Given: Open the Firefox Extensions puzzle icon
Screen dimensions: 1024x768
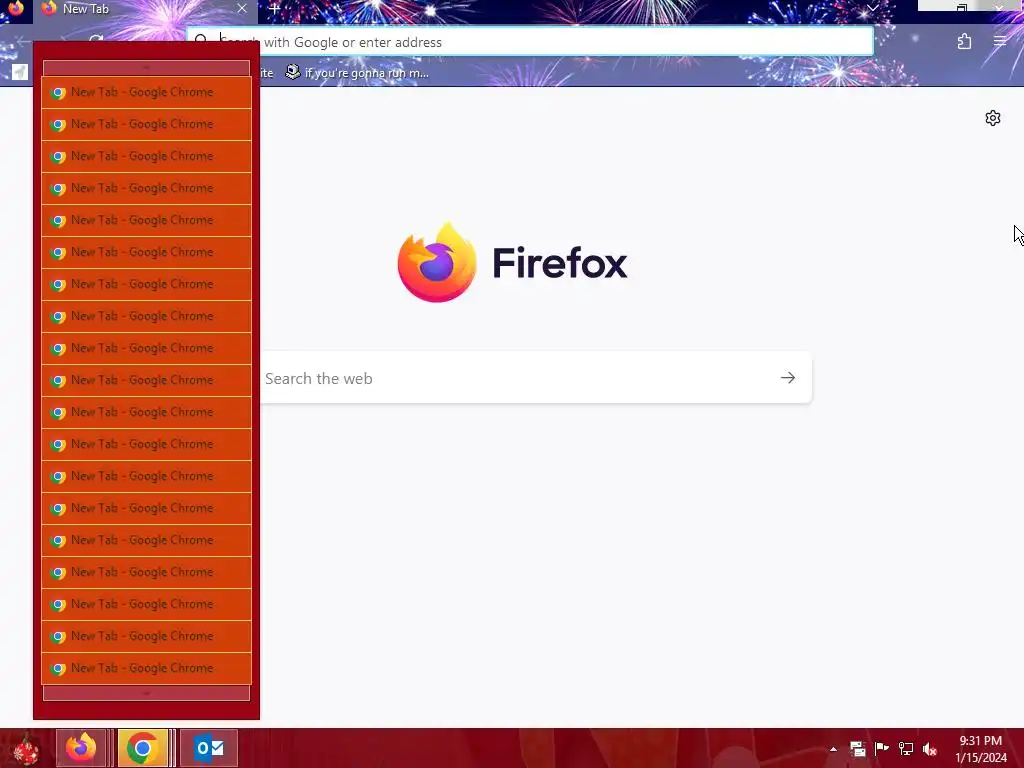Looking at the screenshot, I should coord(964,42).
